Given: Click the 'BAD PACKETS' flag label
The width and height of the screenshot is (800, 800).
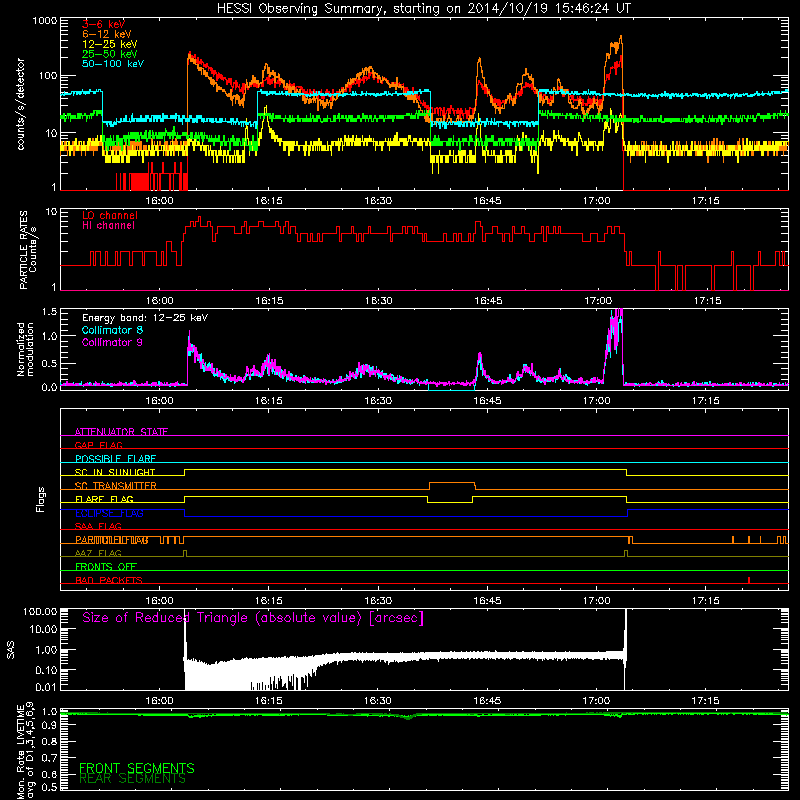Looking at the screenshot, I should tap(109, 580).
